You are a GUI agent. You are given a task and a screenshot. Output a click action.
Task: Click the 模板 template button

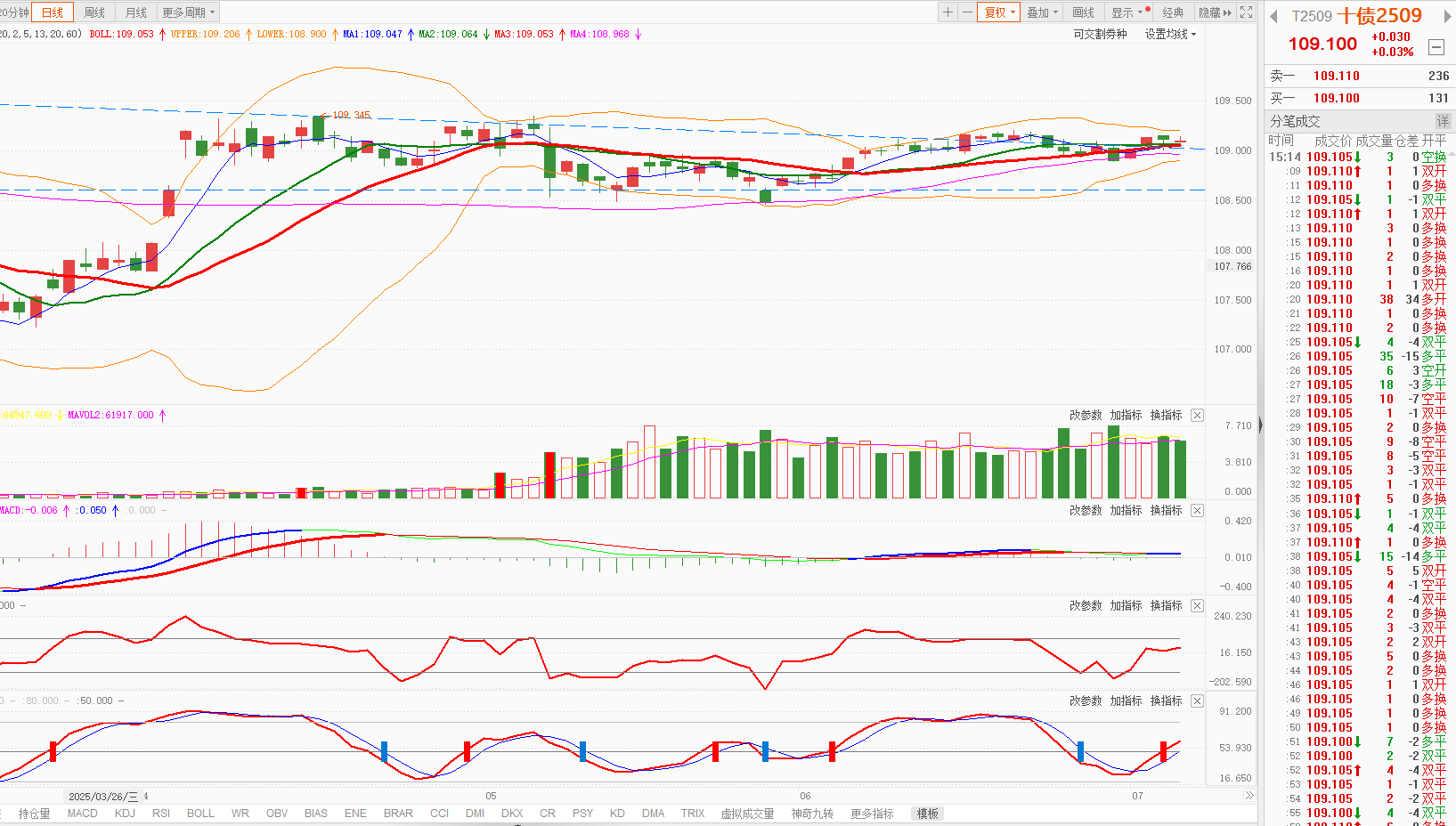(928, 814)
